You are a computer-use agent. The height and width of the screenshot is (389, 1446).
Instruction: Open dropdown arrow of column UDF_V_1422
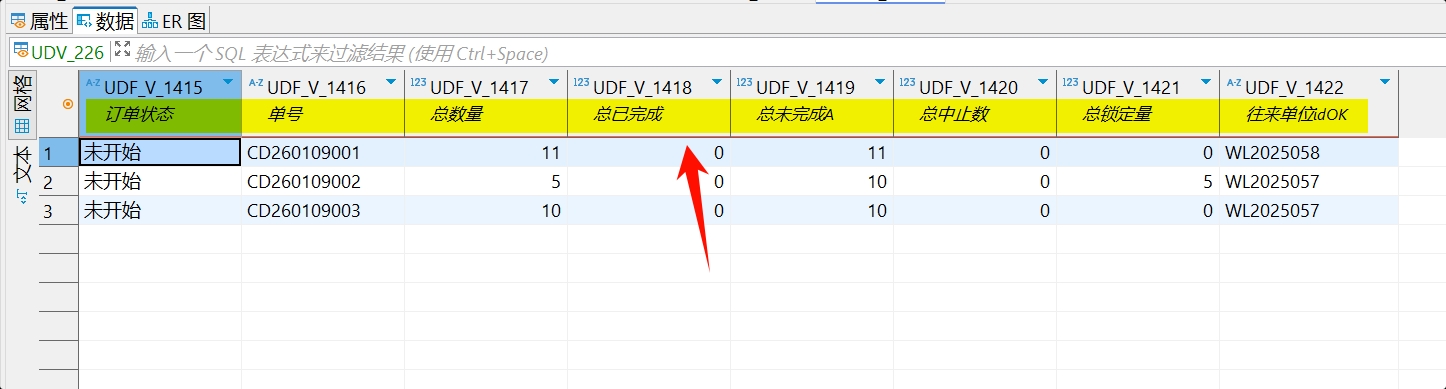(1385, 83)
